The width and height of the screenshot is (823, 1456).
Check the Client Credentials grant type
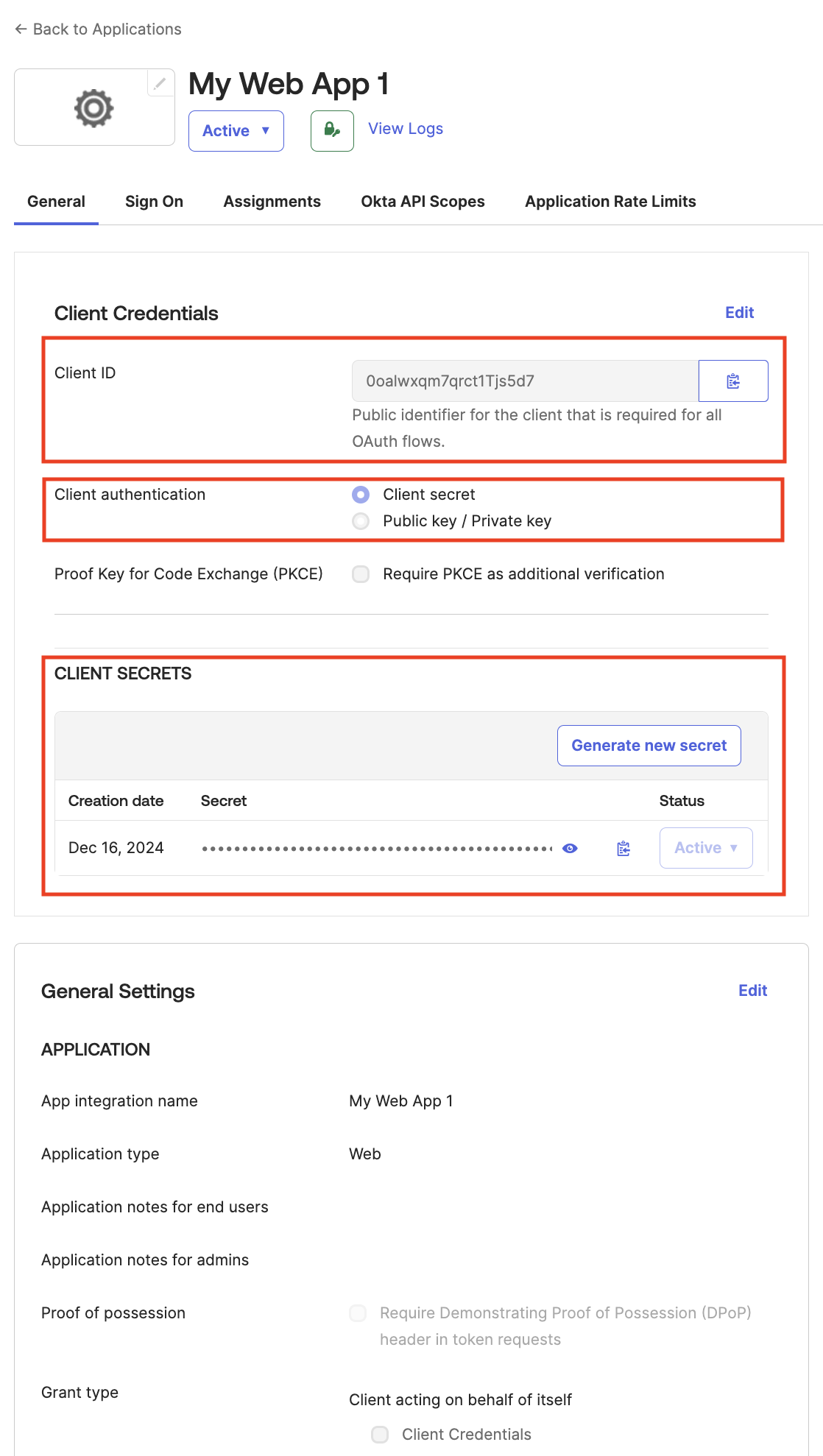380,1434
